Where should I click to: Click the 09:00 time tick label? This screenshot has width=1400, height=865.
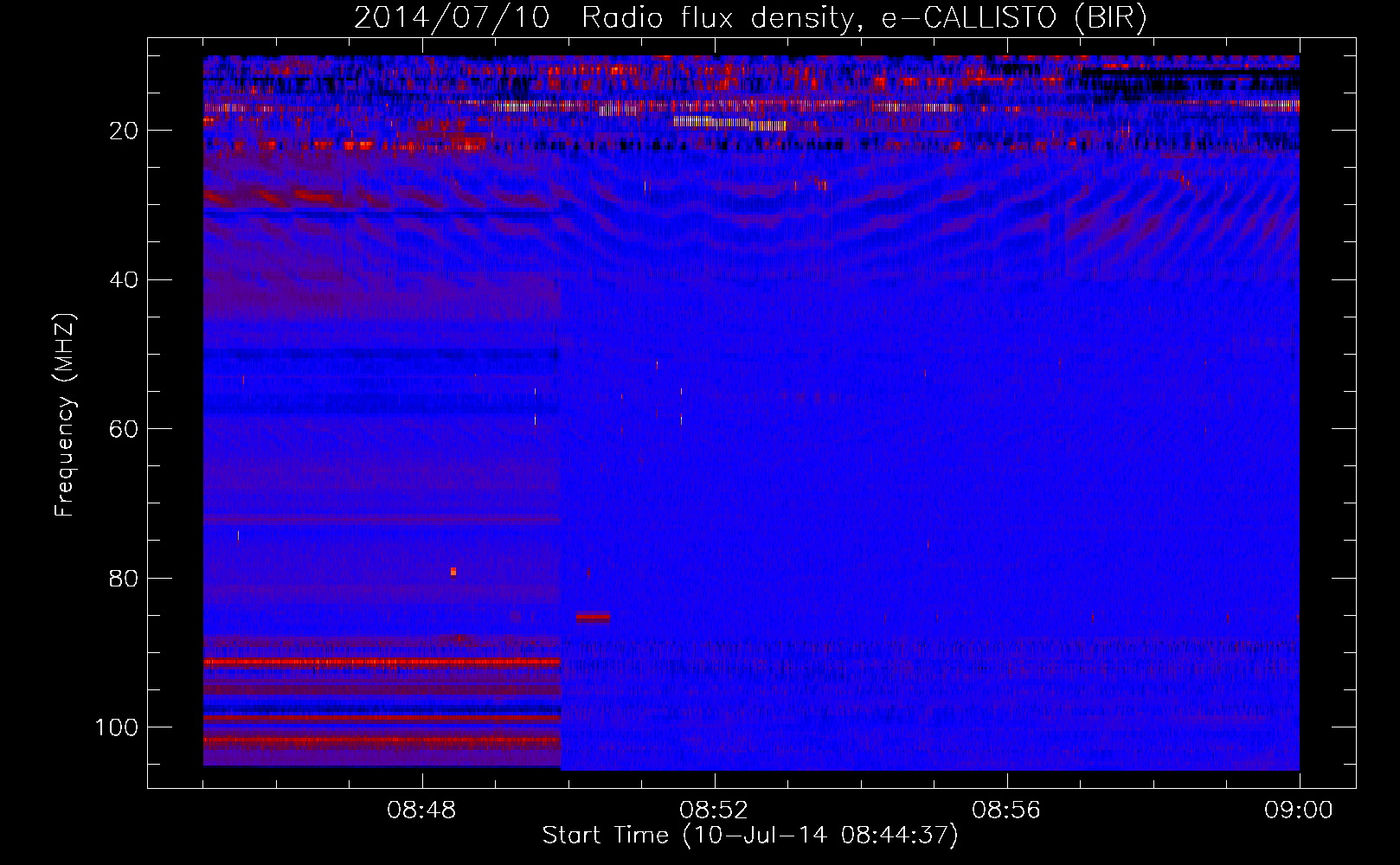pyautogui.click(x=1299, y=811)
